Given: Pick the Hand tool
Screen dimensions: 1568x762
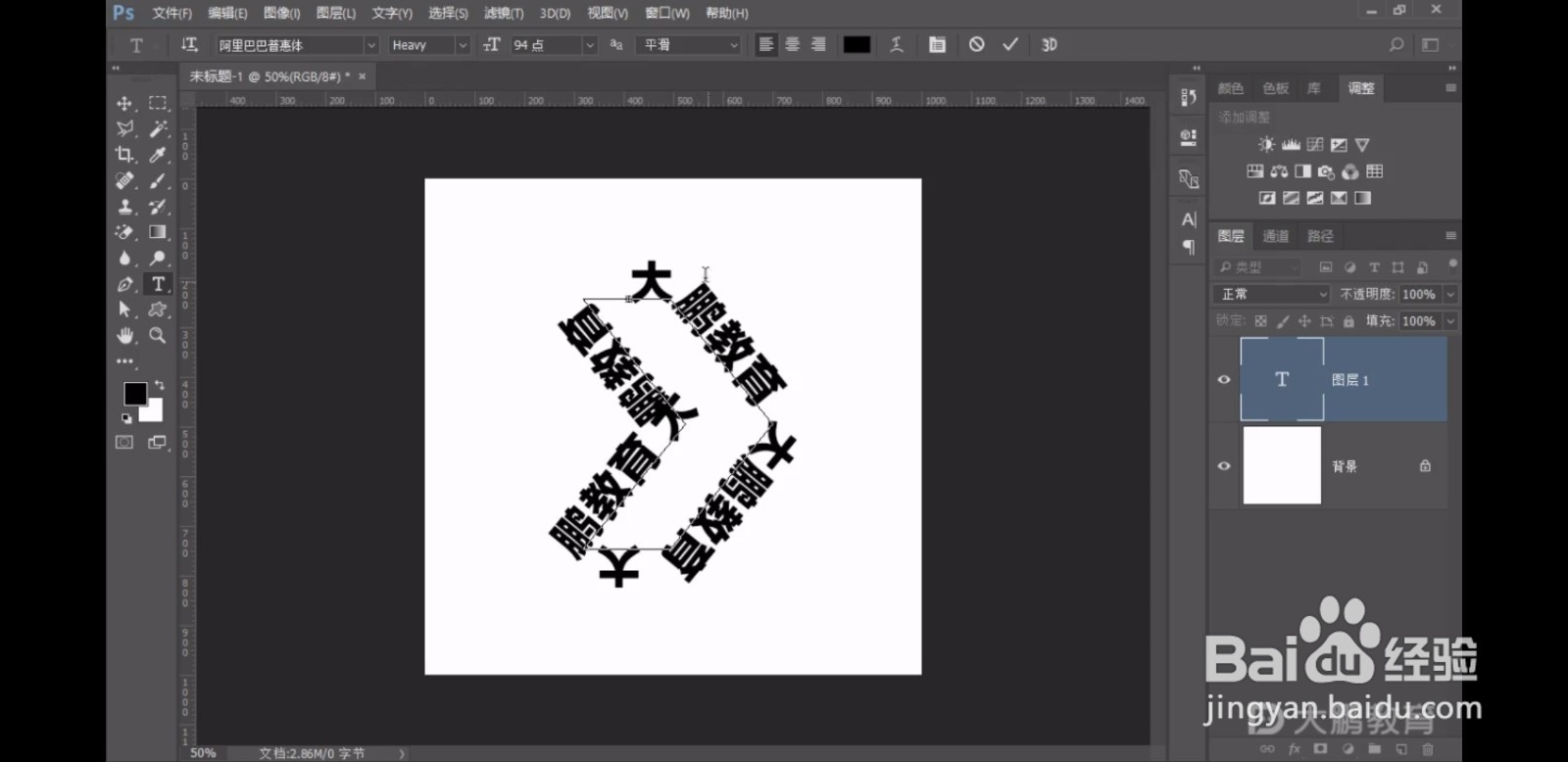Looking at the screenshot, I should coord(124,335).
